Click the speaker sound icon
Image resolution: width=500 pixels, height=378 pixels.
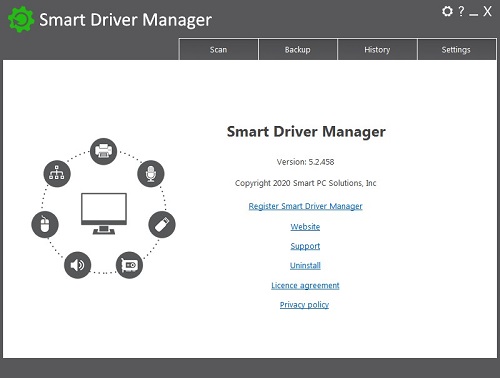(77, 265)
